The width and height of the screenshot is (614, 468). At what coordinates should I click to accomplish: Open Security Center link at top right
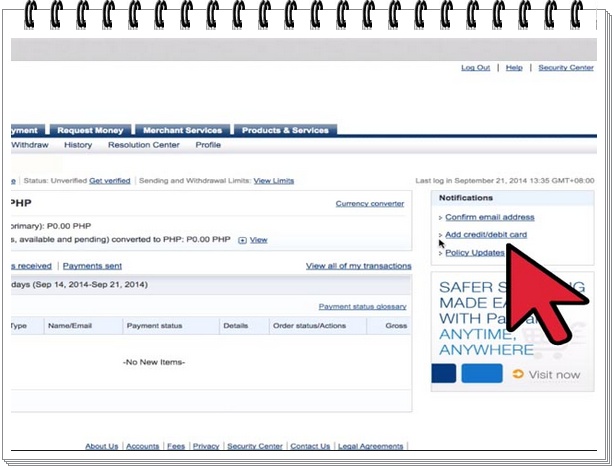[566, 68]
